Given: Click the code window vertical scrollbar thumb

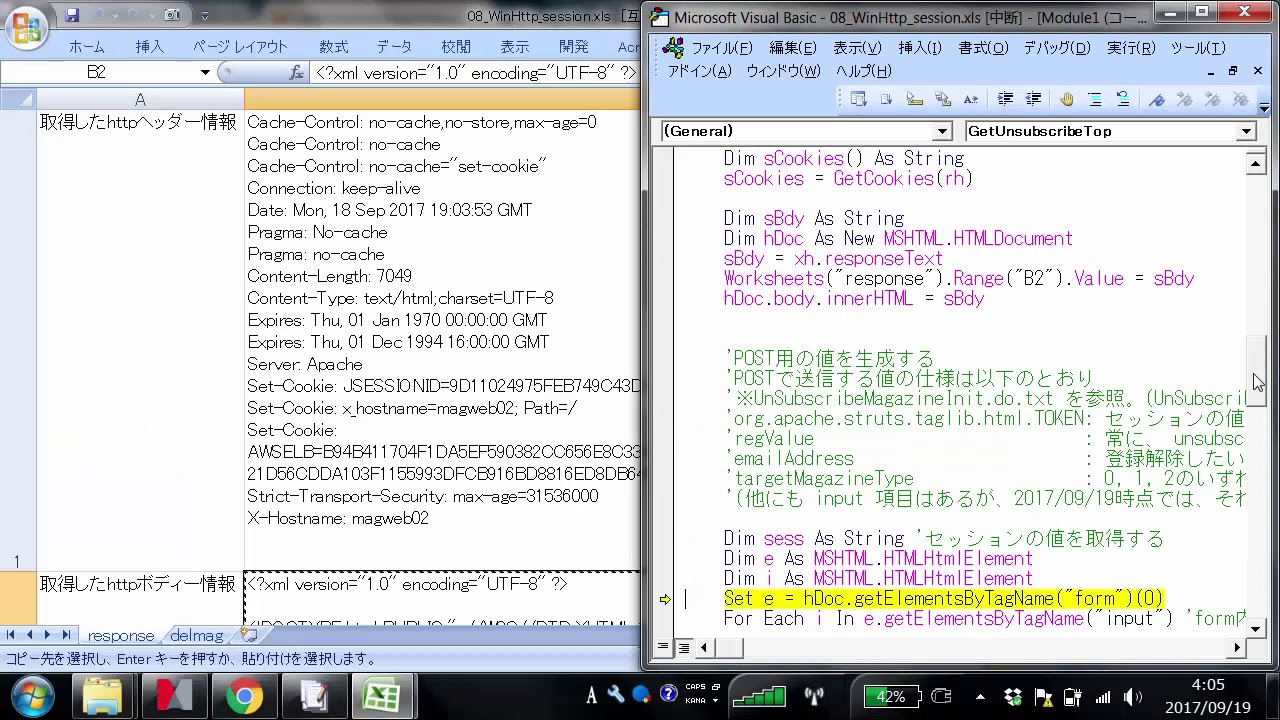Looking at the screenshot, I should pyautogui.click(x=1257, y=370).
